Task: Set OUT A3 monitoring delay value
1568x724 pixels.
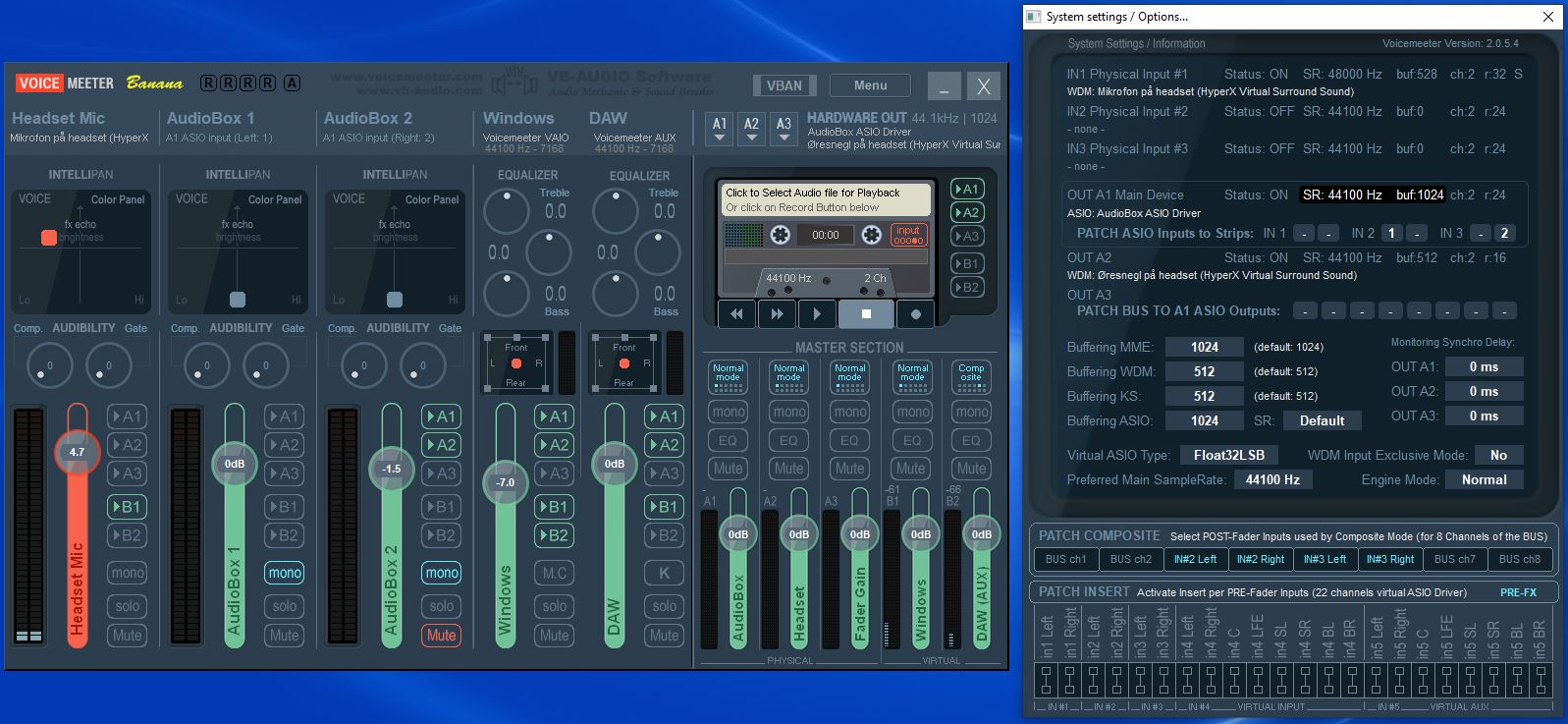Action: pyautogui.click(x=1484, y=416)
